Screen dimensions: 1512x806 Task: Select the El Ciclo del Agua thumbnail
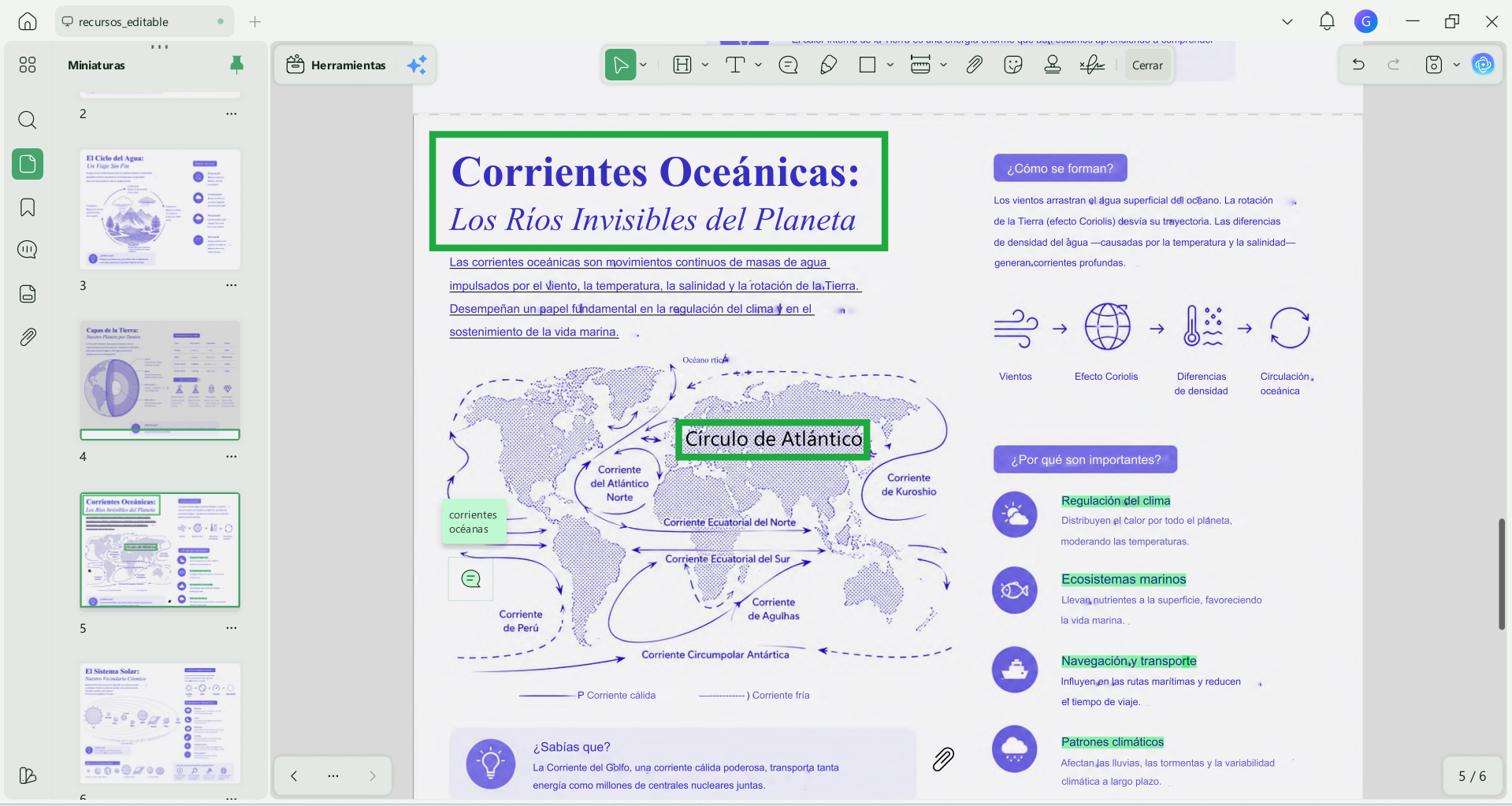click(160, 210)
